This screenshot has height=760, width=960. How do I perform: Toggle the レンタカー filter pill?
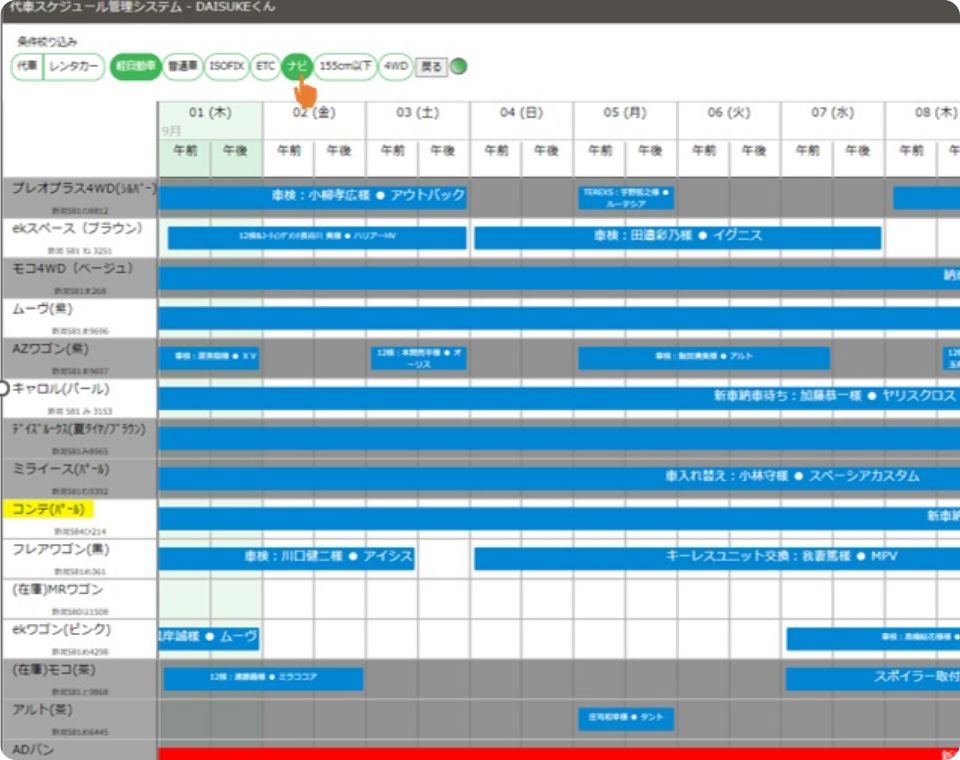pos(74,66)
